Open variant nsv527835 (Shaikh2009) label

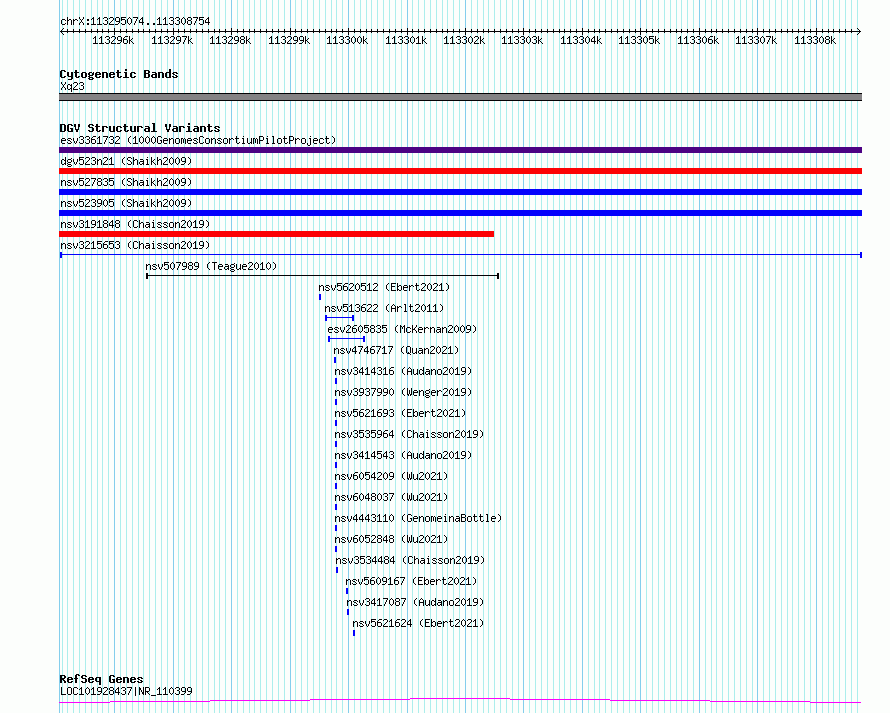click(x=126, y=182)
